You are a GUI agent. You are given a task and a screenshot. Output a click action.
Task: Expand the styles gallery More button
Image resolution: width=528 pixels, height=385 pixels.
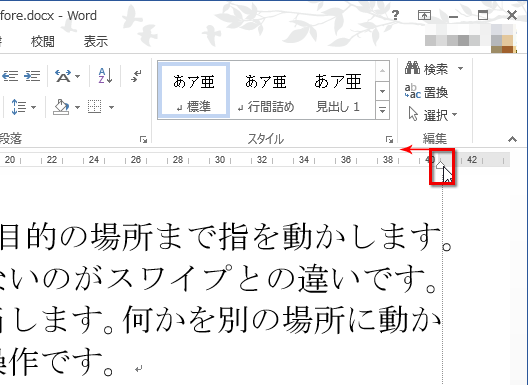click(x=382, y=110)
